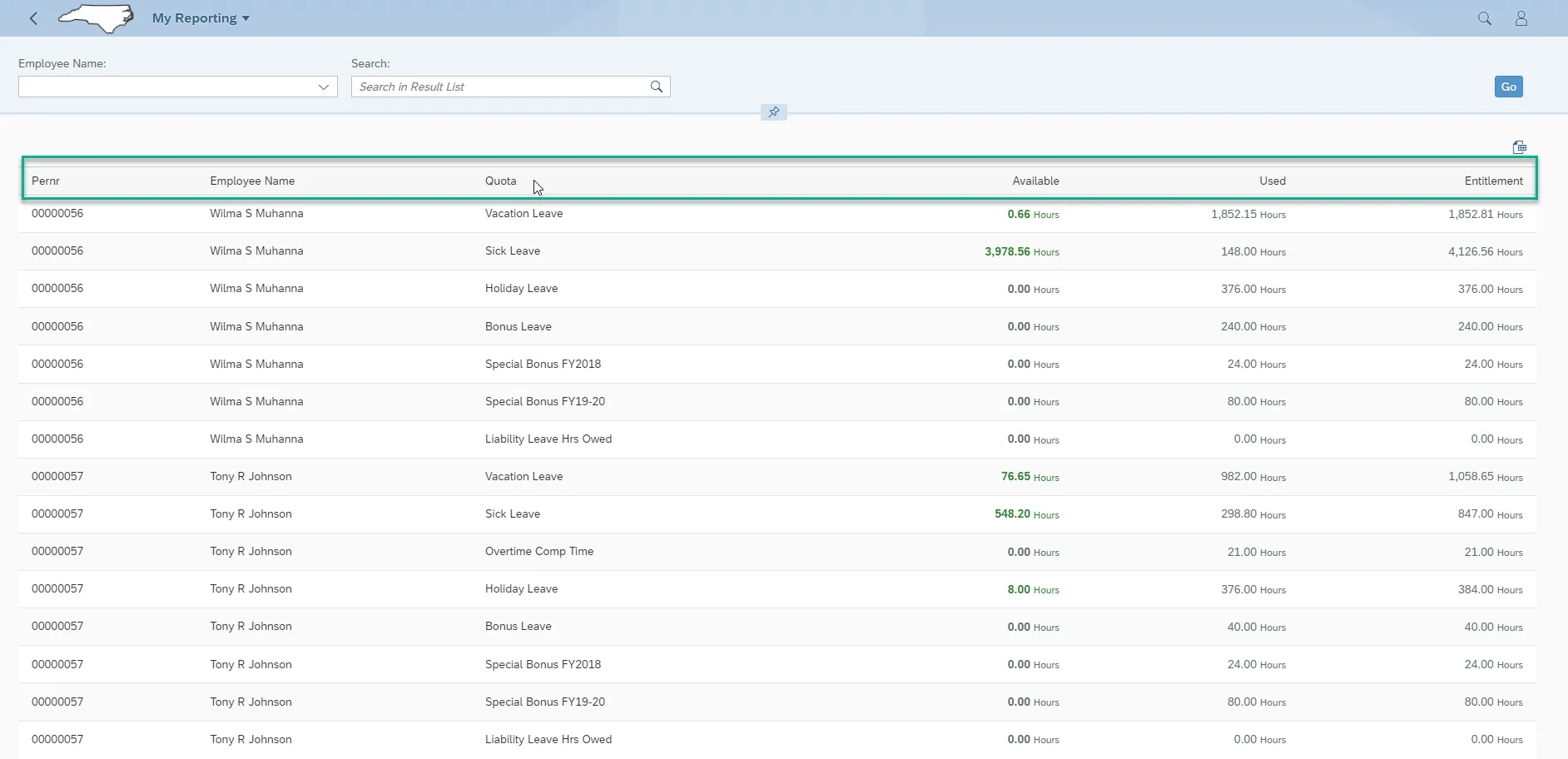Click the Available column header
The width and height of the screenshot is (1568, 759).
point(1035,181)
